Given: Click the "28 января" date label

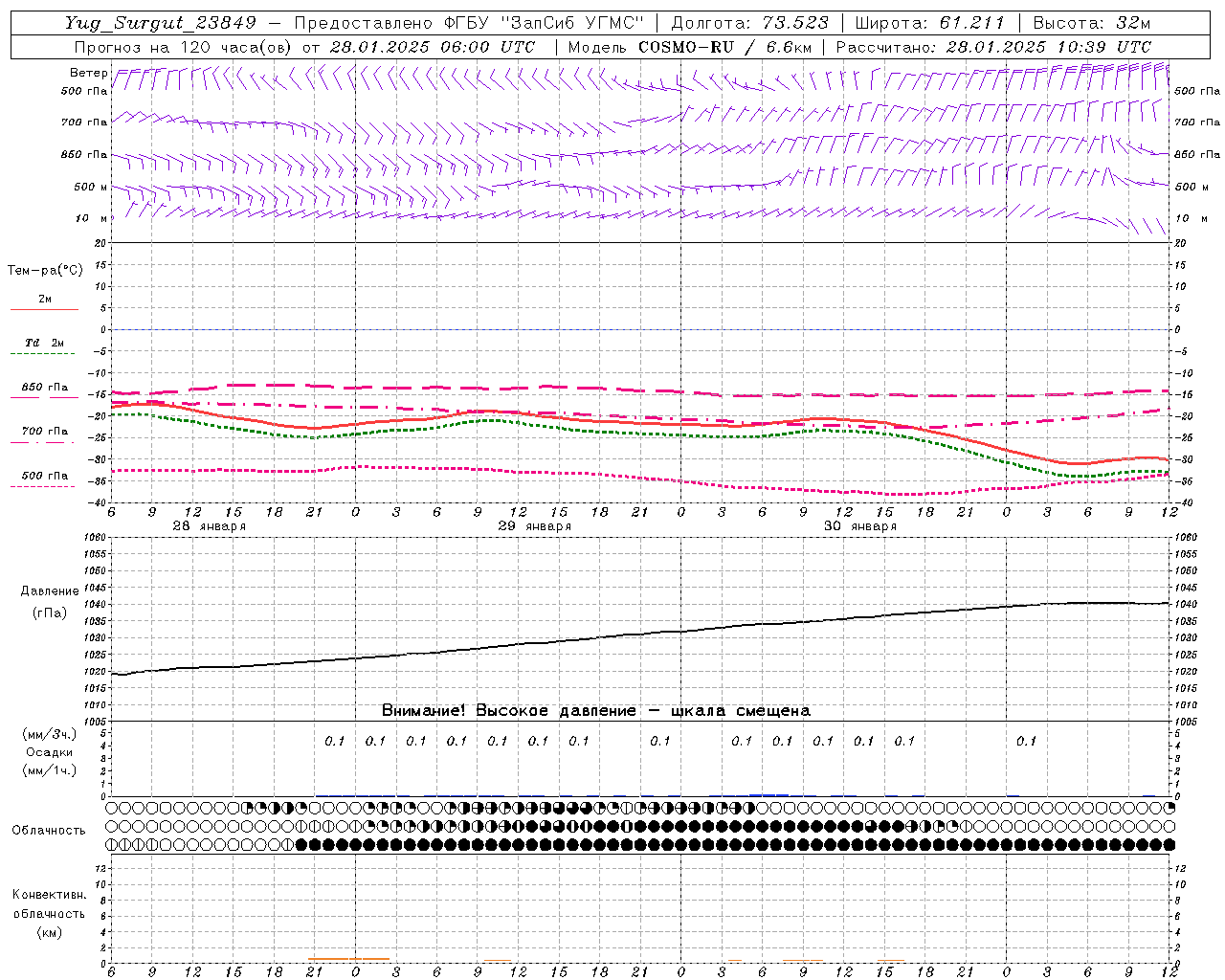Looking at the screenshot, I should (x=209, y=526).
